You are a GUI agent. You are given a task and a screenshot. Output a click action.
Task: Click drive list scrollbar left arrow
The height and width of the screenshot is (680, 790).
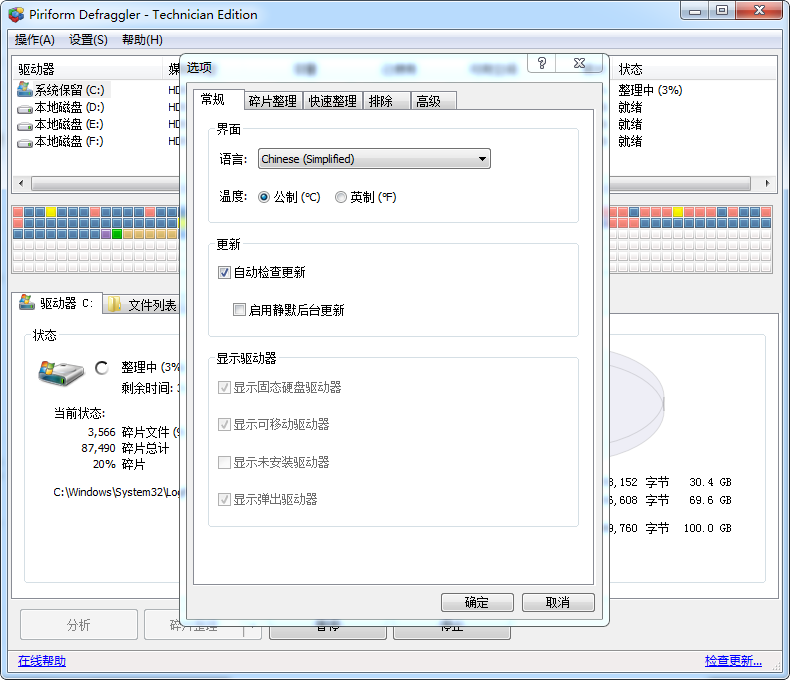21,183
